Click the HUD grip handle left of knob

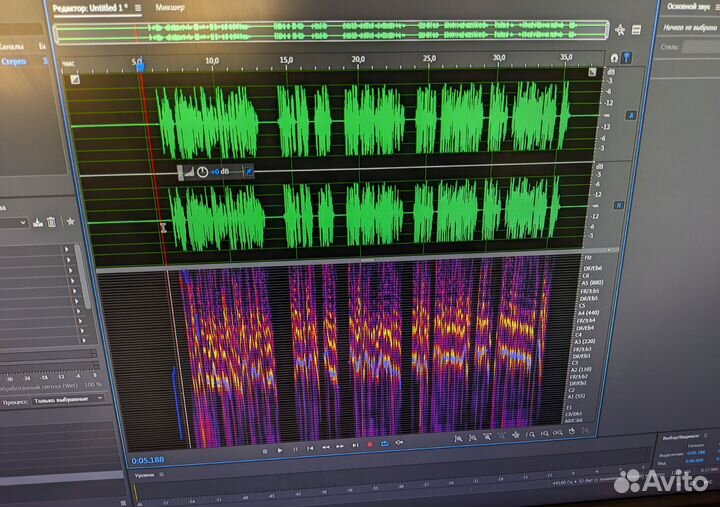pos(180,173)
